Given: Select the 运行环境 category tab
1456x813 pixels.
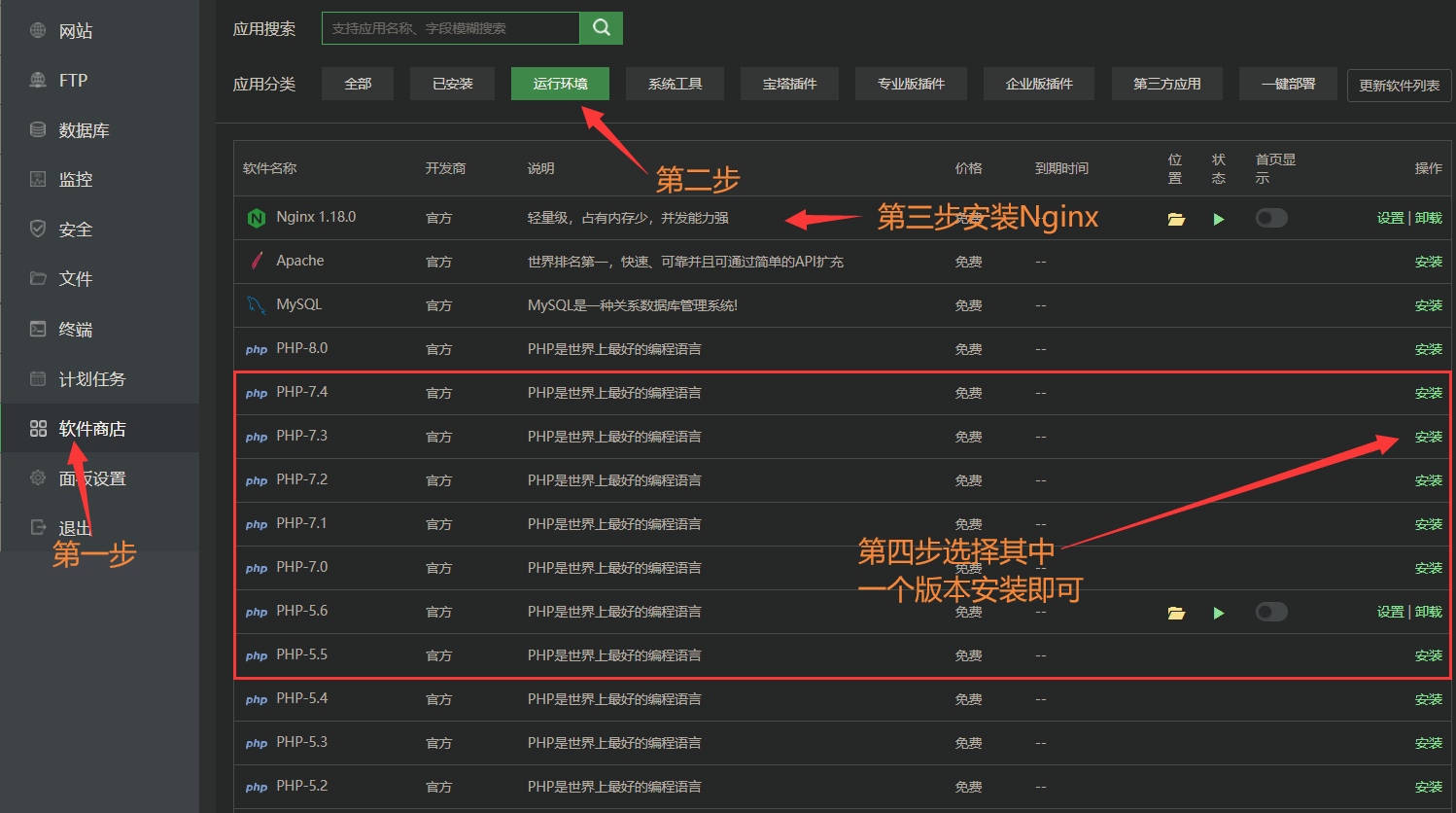Looking at the screenshot, I should tap(560, 84).
